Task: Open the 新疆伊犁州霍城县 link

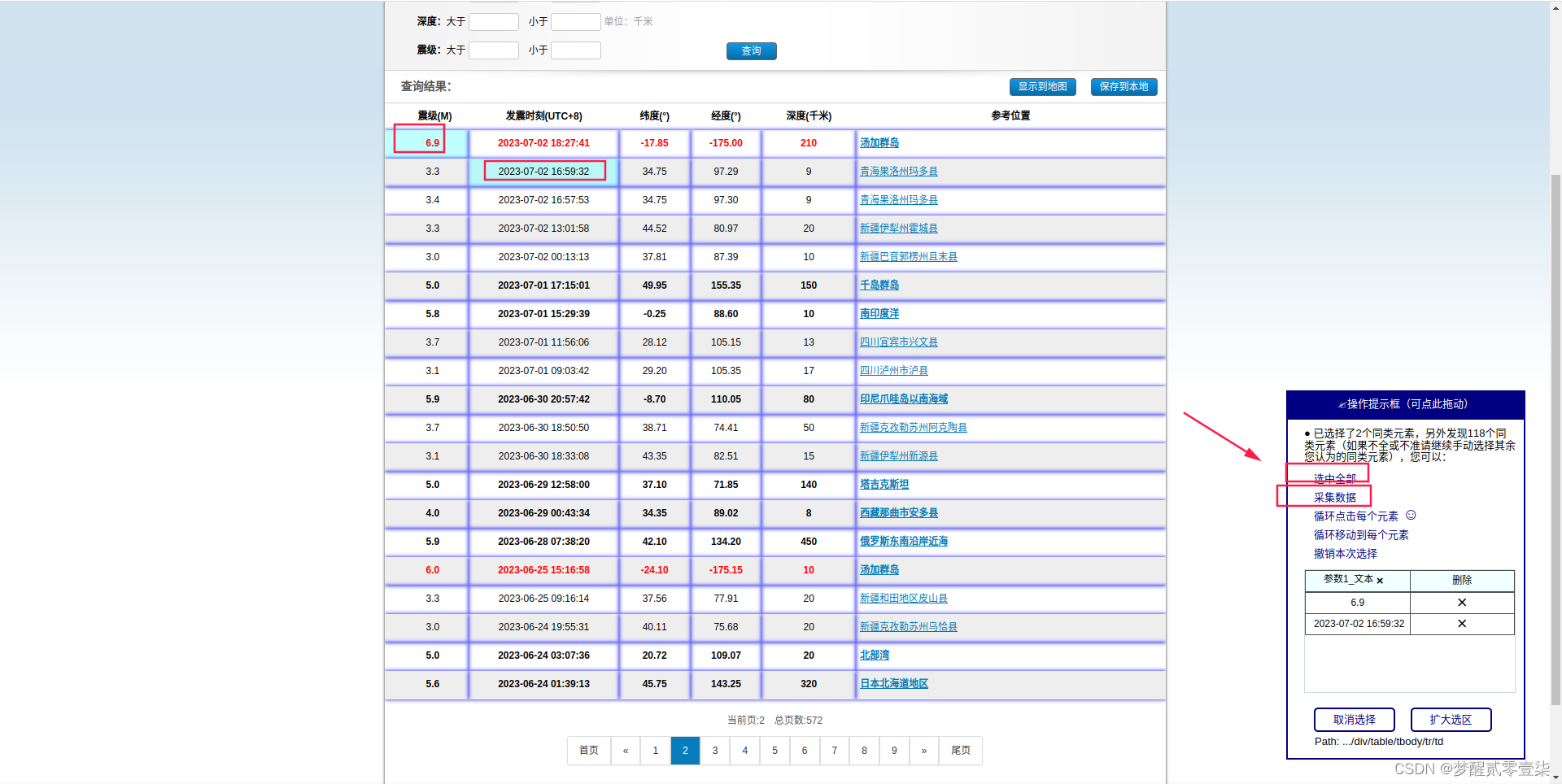Action: (x=899, y=229)
